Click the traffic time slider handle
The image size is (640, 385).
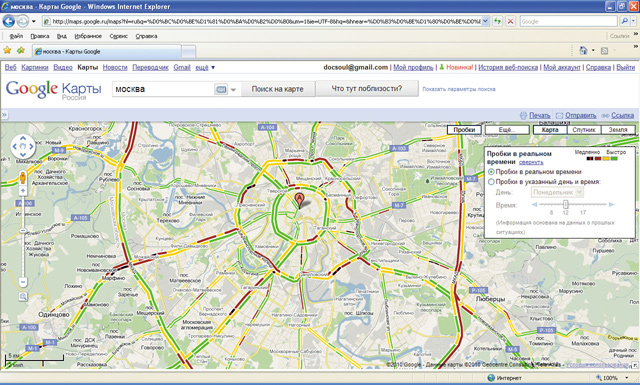tap(566, 204)
